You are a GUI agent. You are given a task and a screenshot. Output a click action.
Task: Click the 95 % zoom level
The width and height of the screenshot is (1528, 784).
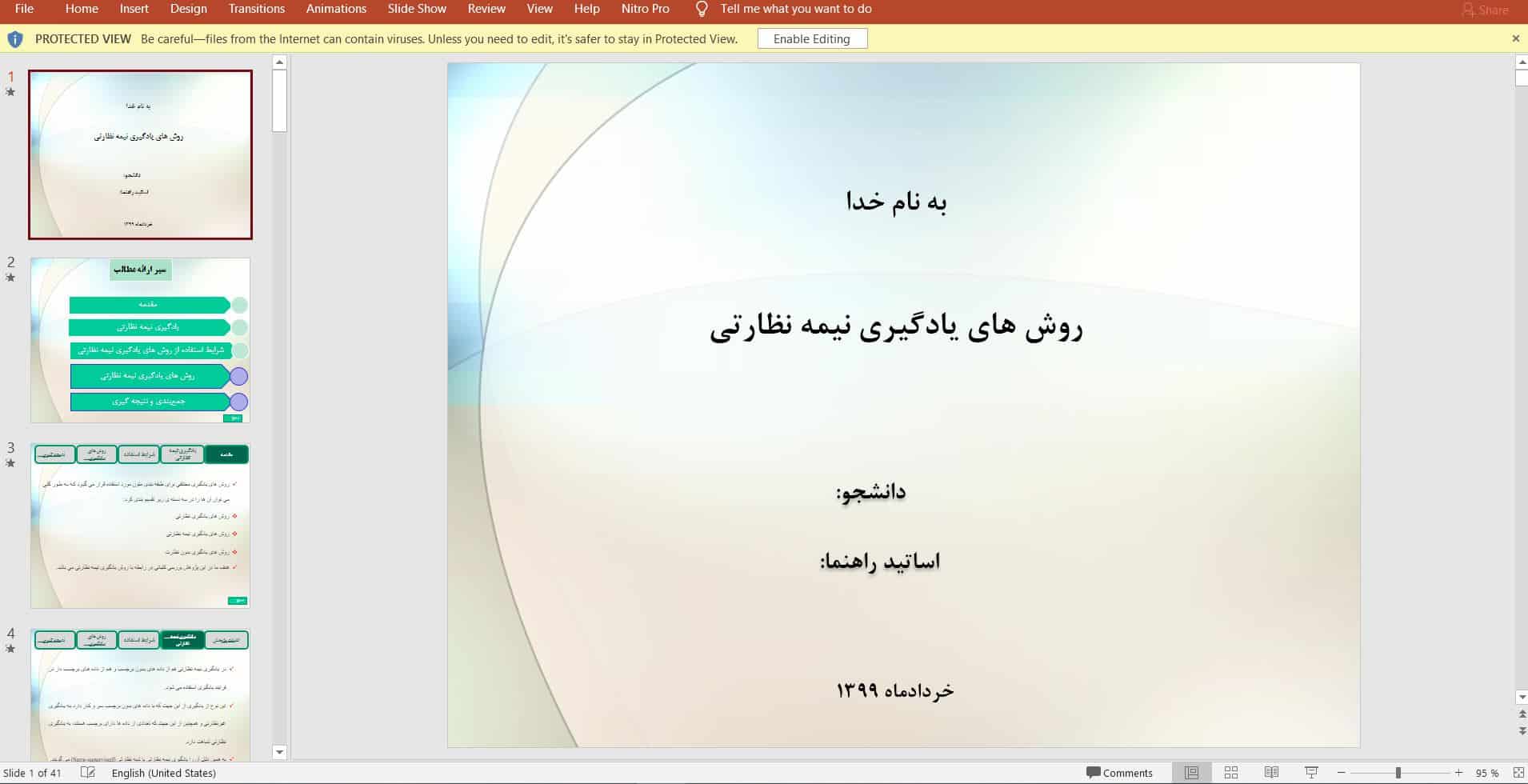pyautogui.click(x=1487, y=774)
